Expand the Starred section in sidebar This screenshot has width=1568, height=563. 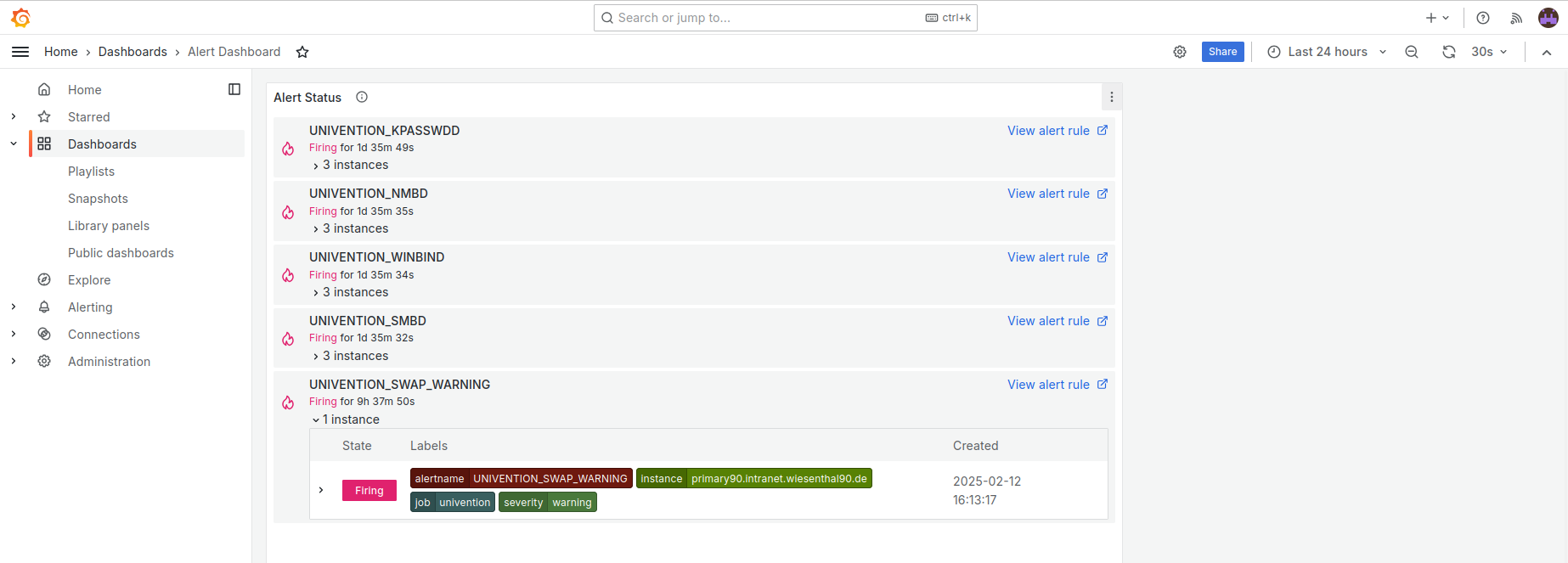coord(14,116)
